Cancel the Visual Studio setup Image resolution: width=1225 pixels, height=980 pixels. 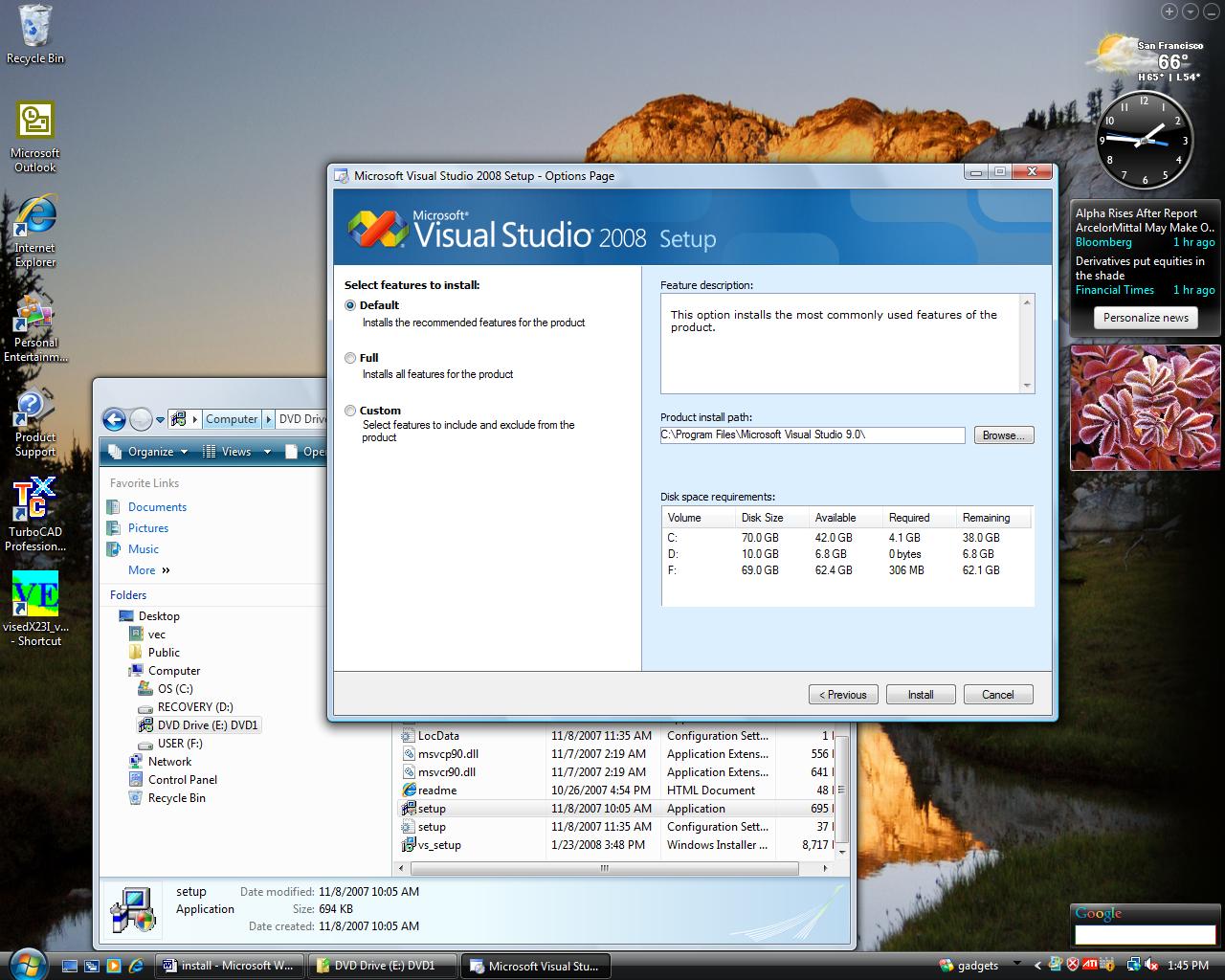997,695
